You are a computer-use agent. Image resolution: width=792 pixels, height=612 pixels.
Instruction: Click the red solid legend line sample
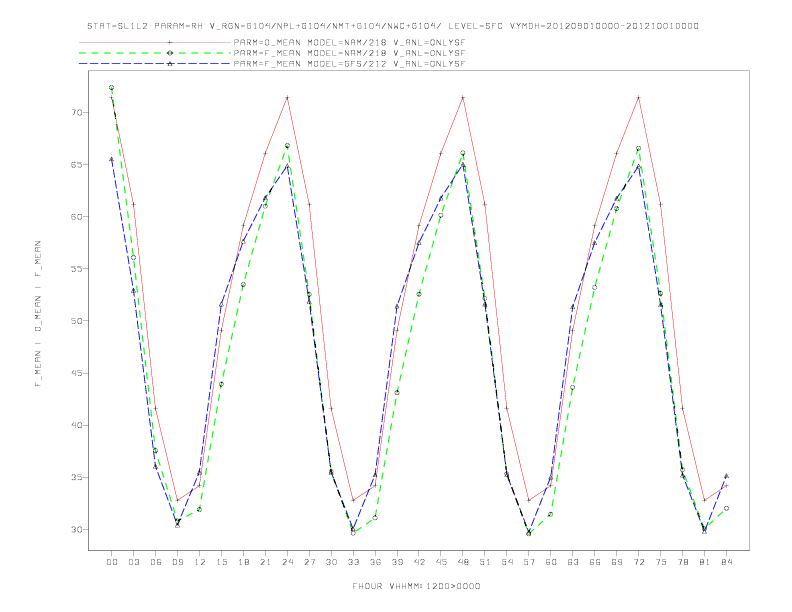[155, 42]
